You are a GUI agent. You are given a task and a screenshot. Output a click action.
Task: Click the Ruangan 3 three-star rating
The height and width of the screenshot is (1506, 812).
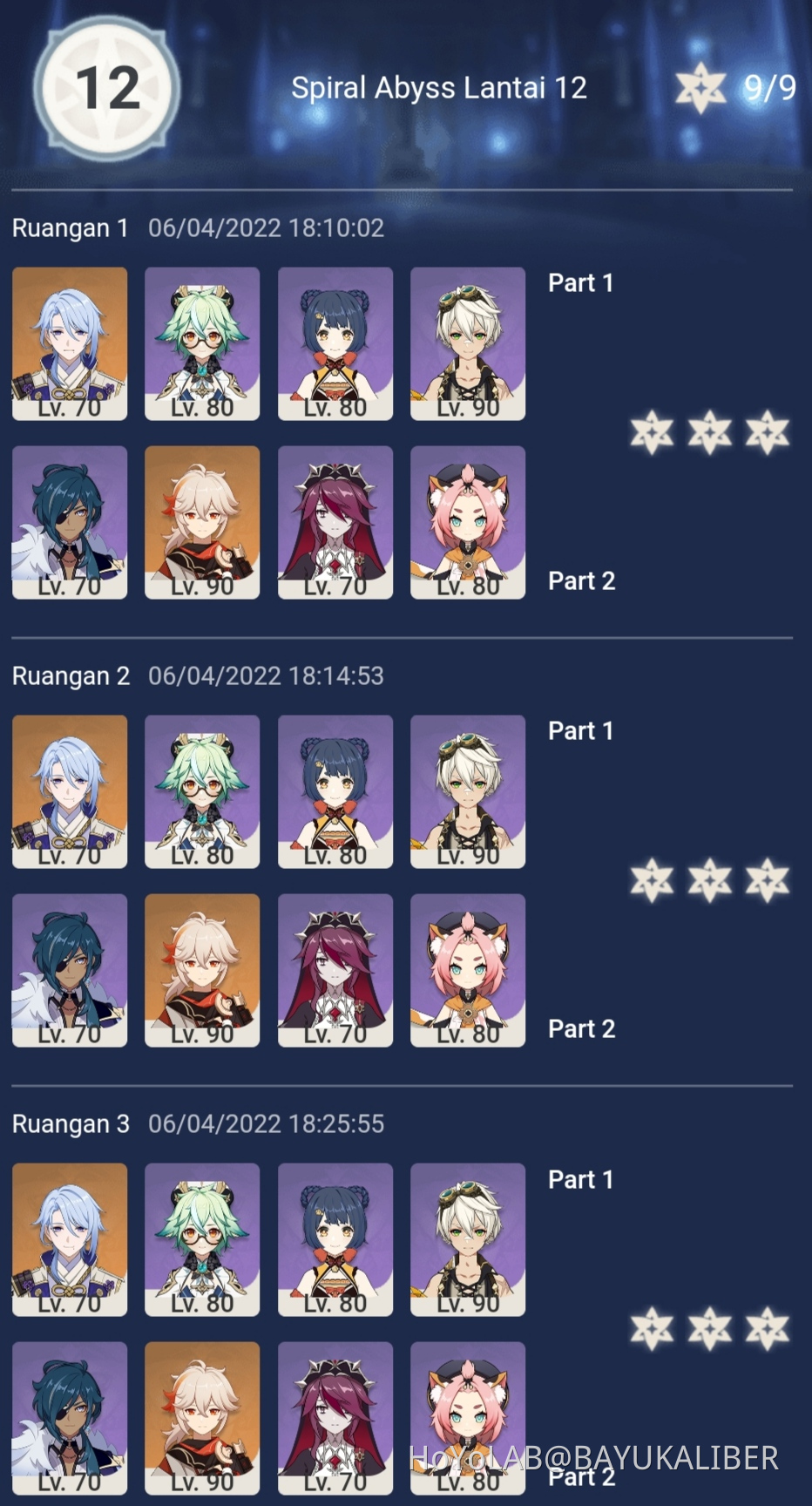pyautogui.click(x=710, y=1329)
